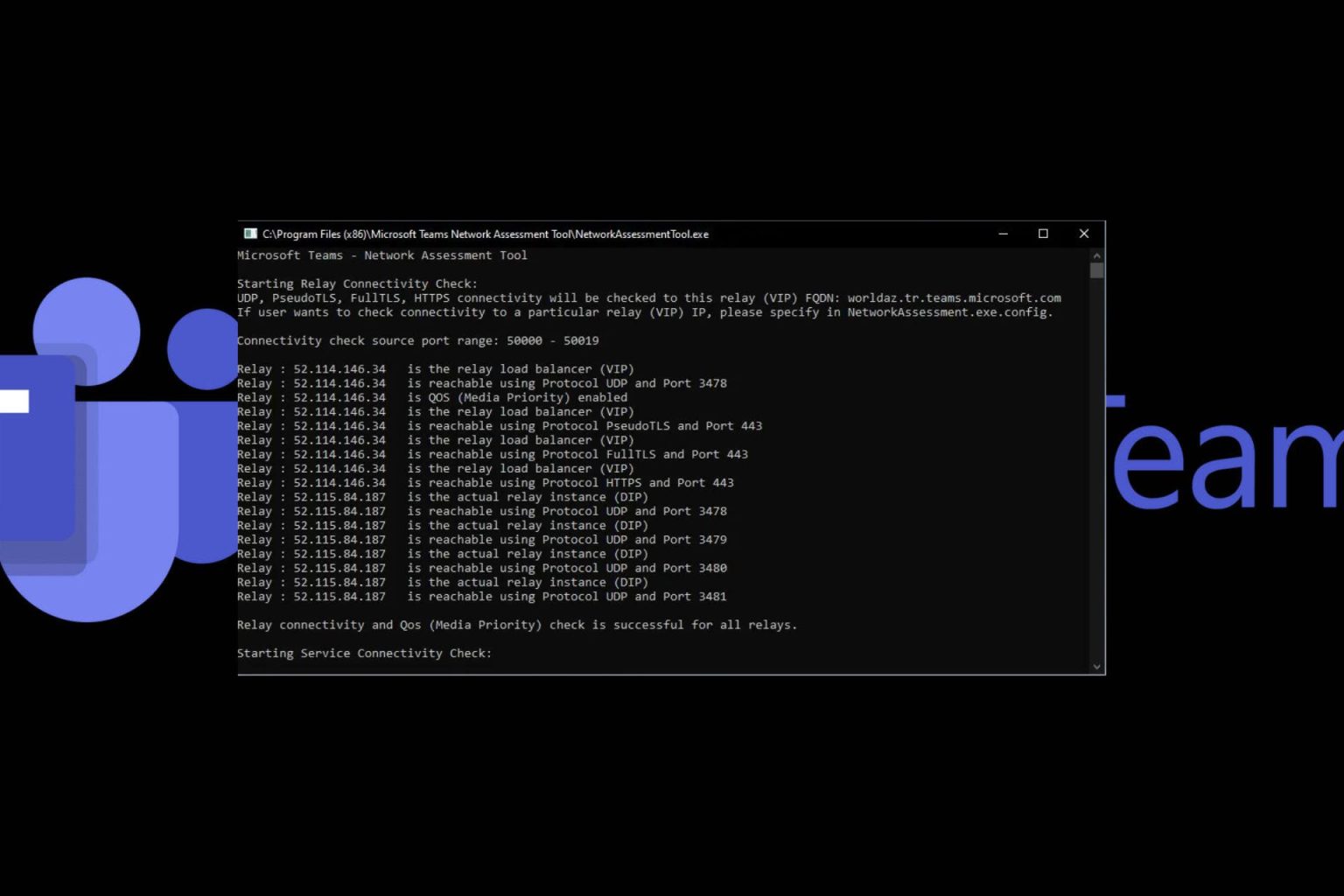Maximize the Network Assessment Tool window

(1043, 234)
